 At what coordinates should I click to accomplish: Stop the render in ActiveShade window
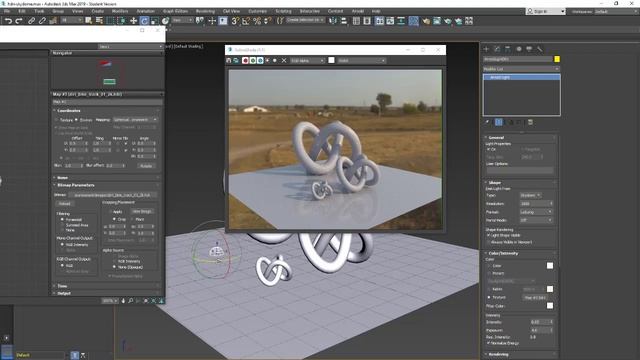point(284,60)
